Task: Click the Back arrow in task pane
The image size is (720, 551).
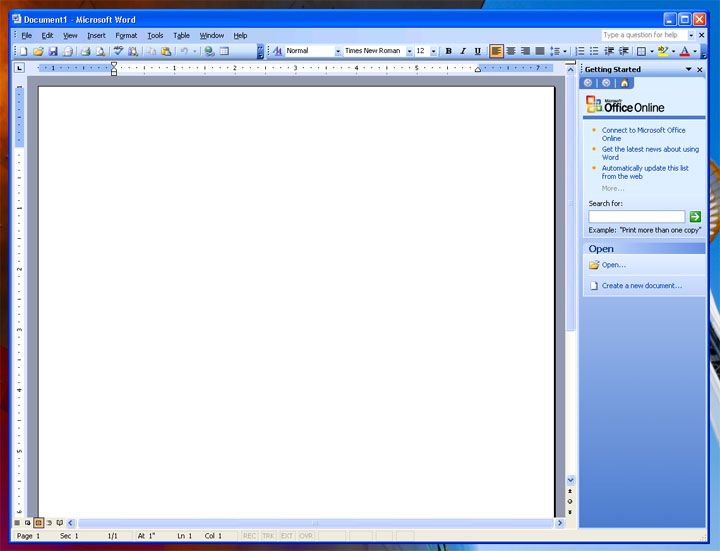Action: [x=588, y=83]
